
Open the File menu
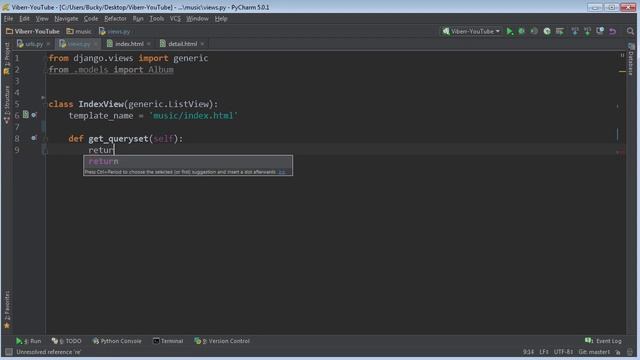tap(8, 19)
